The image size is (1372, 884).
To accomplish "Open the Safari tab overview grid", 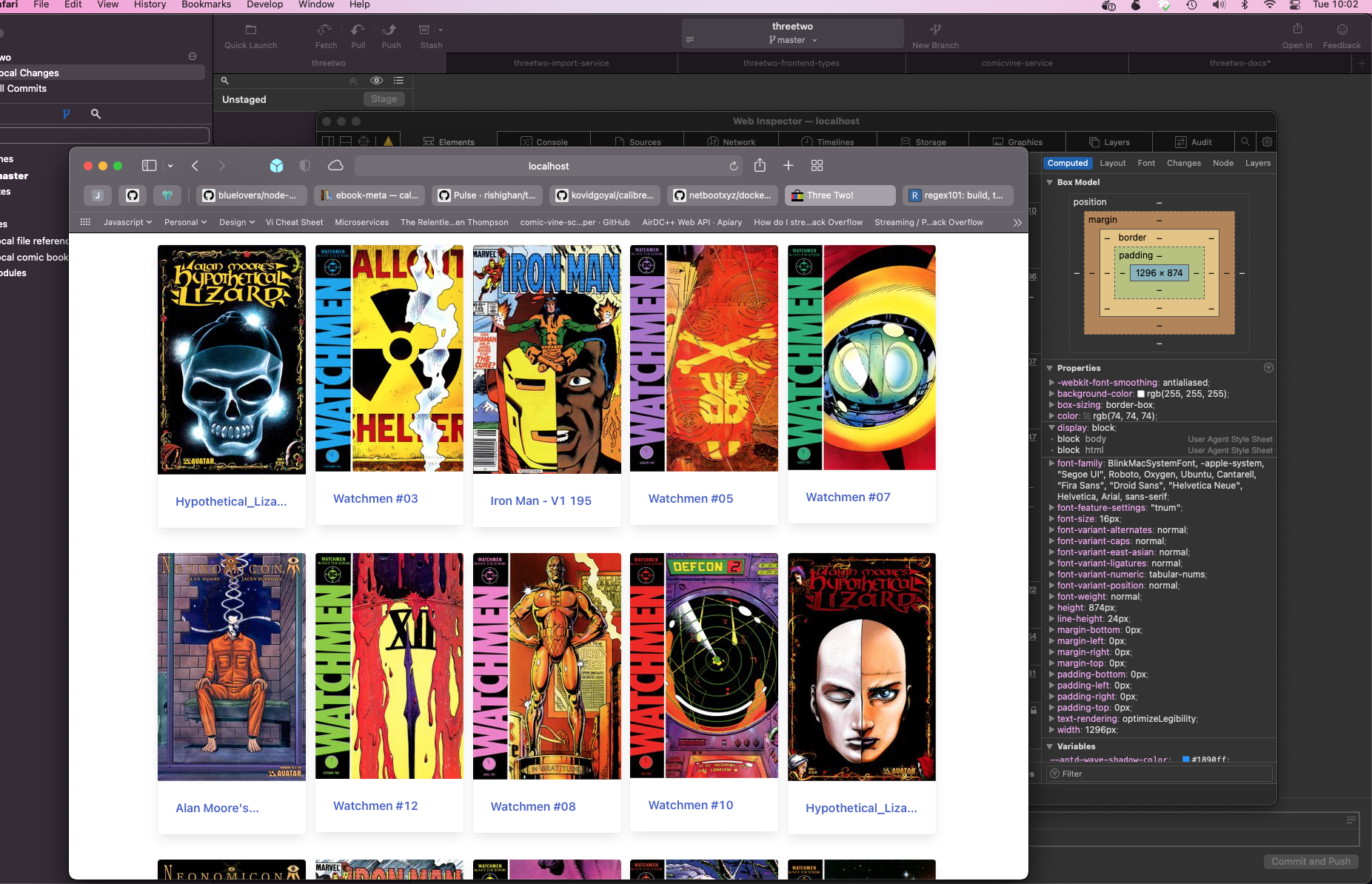I will coord(817,166).
